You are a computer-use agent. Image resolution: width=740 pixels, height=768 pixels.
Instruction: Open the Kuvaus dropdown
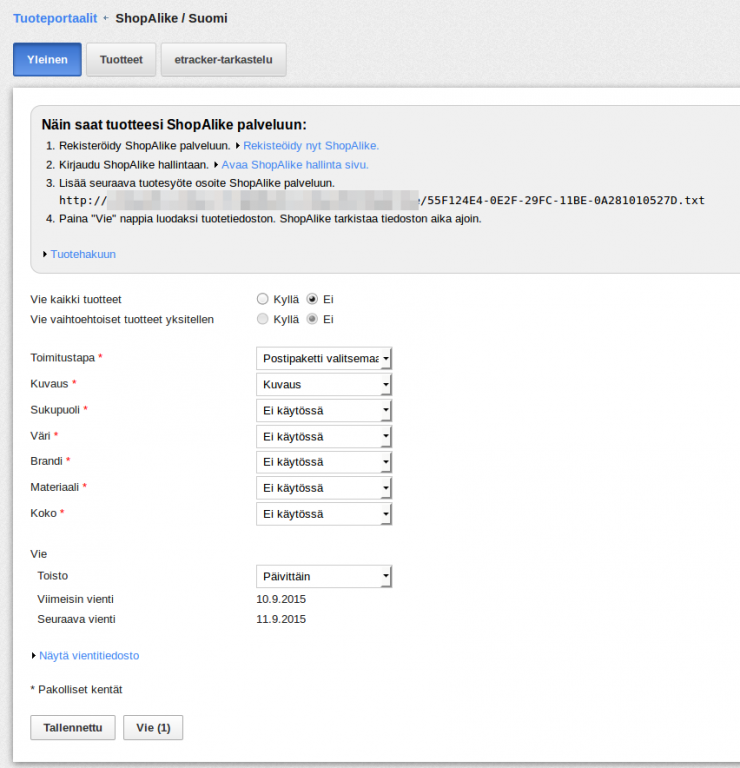click(324, 384)
